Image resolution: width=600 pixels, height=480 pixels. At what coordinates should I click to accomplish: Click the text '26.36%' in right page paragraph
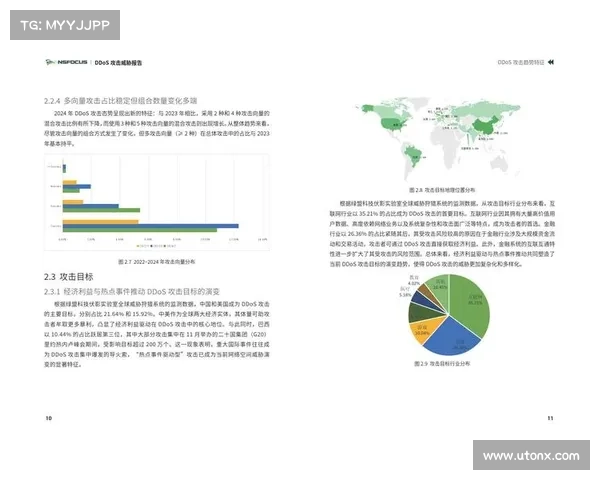pos(358,233)
